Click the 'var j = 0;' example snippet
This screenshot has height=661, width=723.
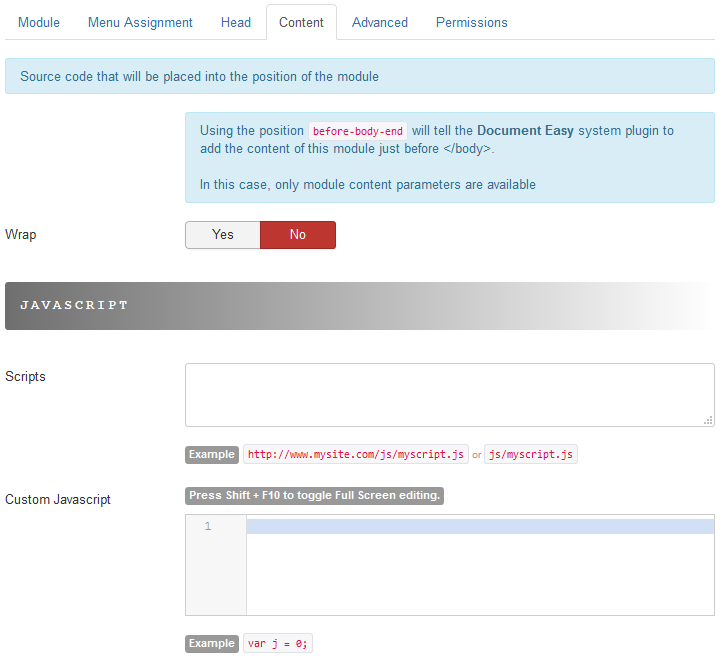(x=278, y=643)
